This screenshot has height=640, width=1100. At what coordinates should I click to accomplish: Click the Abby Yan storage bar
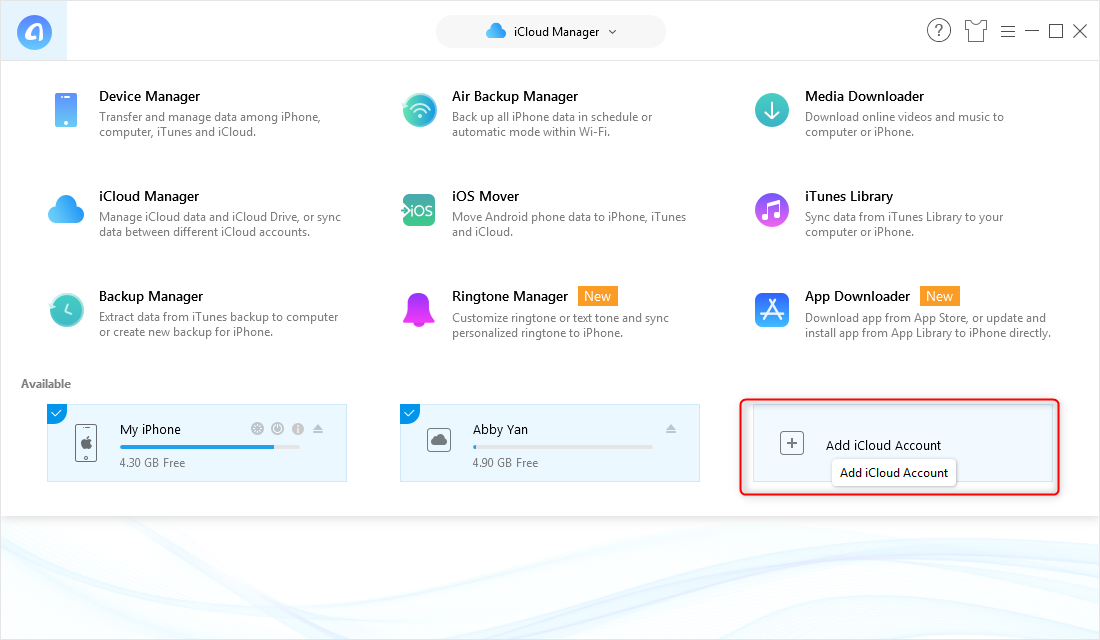[563, 447]
